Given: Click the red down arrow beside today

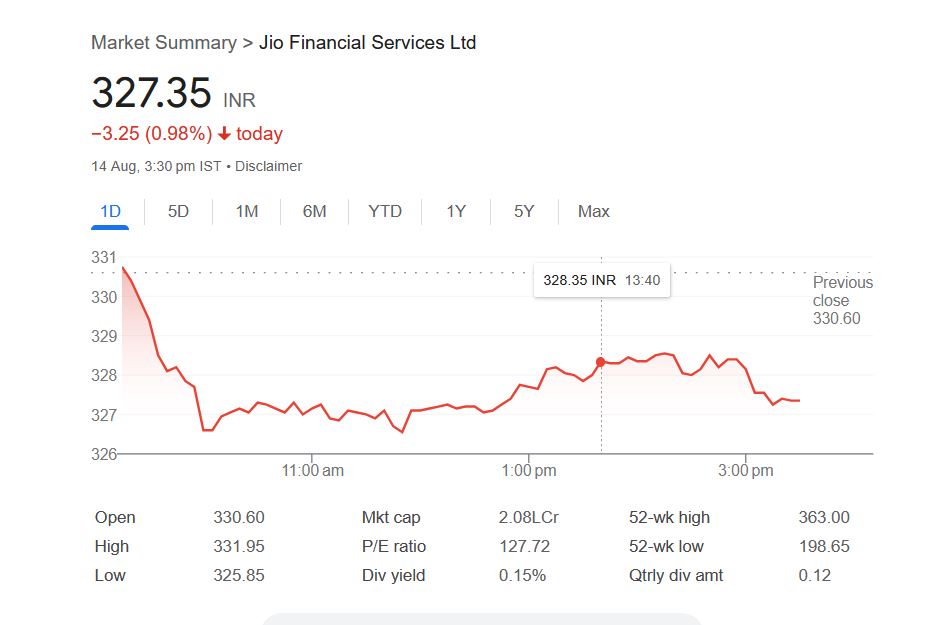Looking at the screenshot, I should click(224, 134).
